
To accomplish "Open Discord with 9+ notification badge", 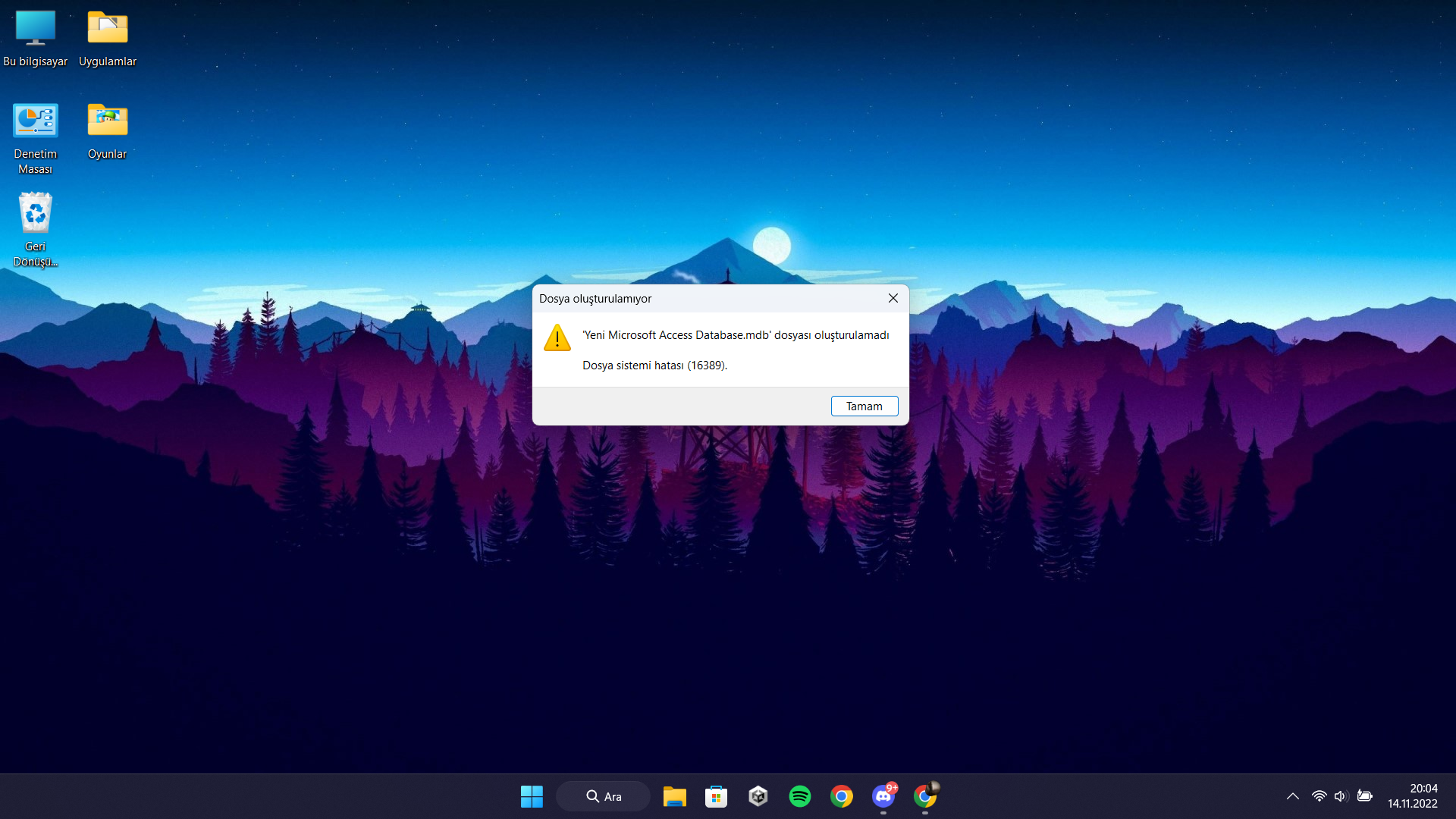I will pyautogui.click(x=883, y=796).
